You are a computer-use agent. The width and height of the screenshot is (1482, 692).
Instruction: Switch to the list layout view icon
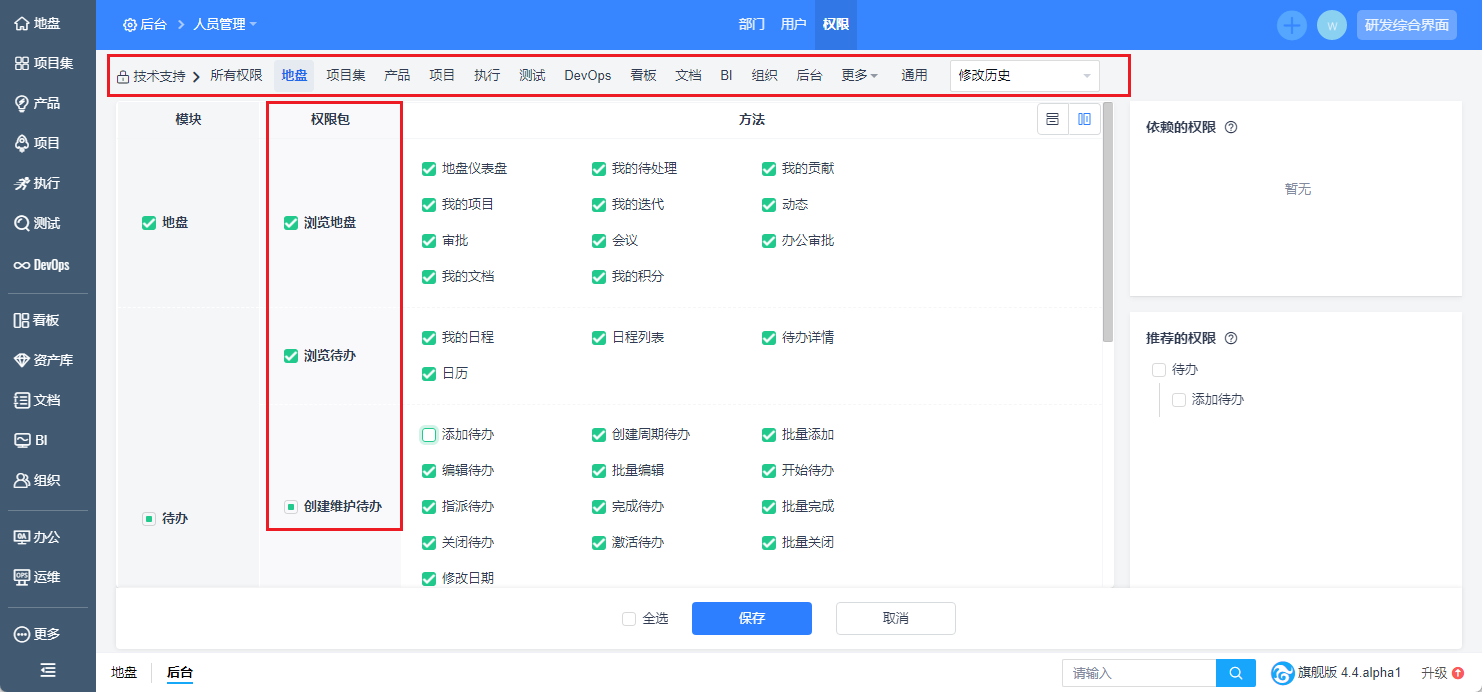(1053, 120)
